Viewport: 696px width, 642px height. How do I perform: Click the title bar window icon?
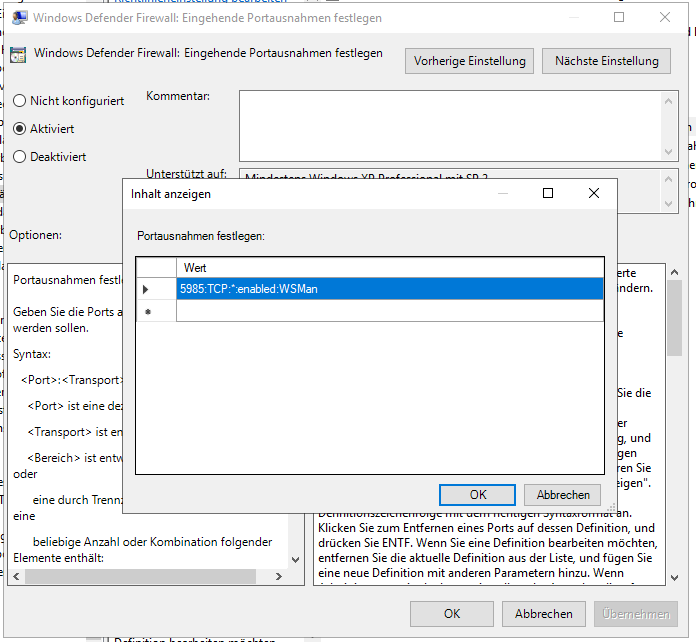tap(19, 18)
